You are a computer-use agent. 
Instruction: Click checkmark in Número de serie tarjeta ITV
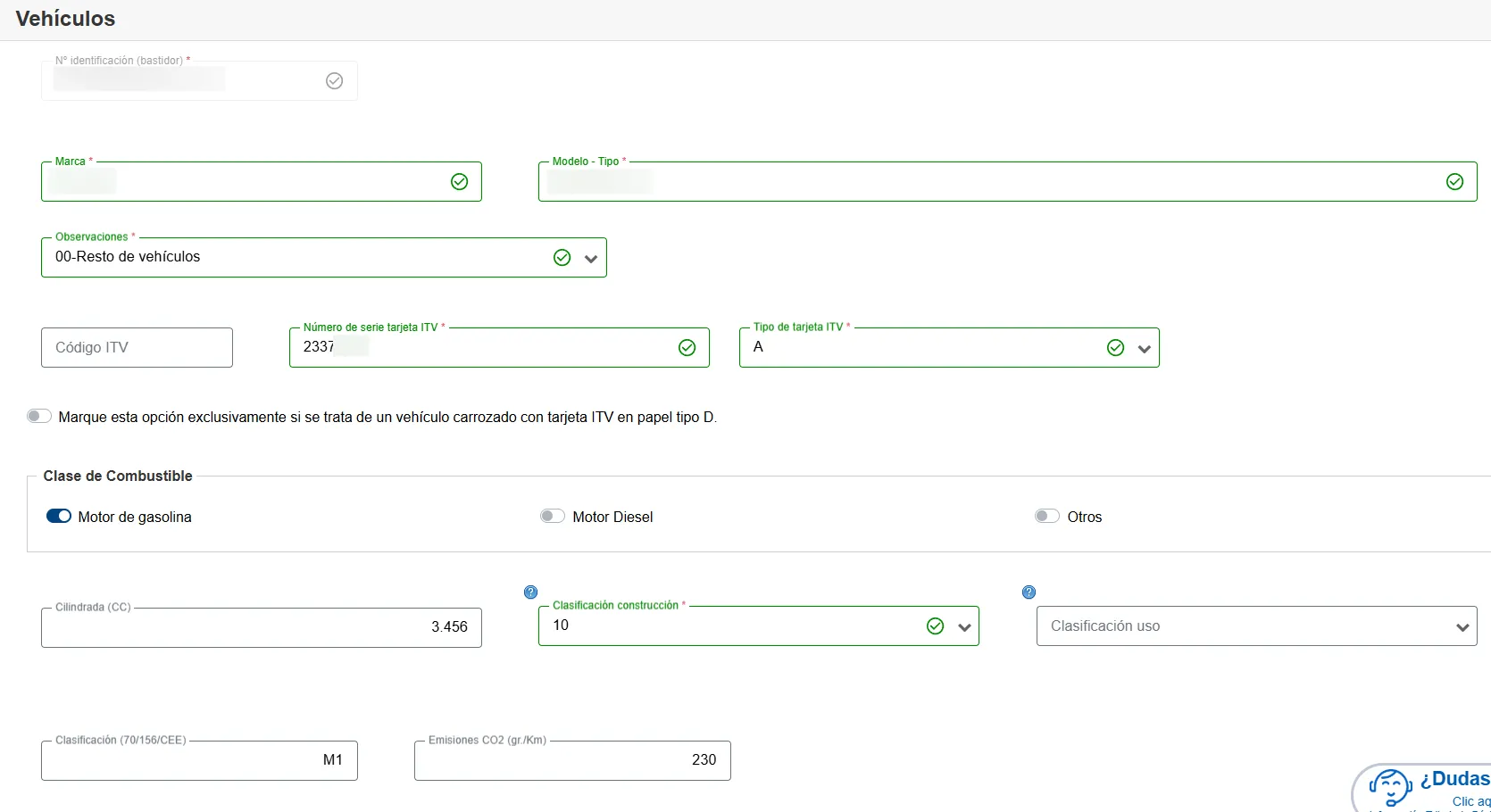[x=687, y=348]
